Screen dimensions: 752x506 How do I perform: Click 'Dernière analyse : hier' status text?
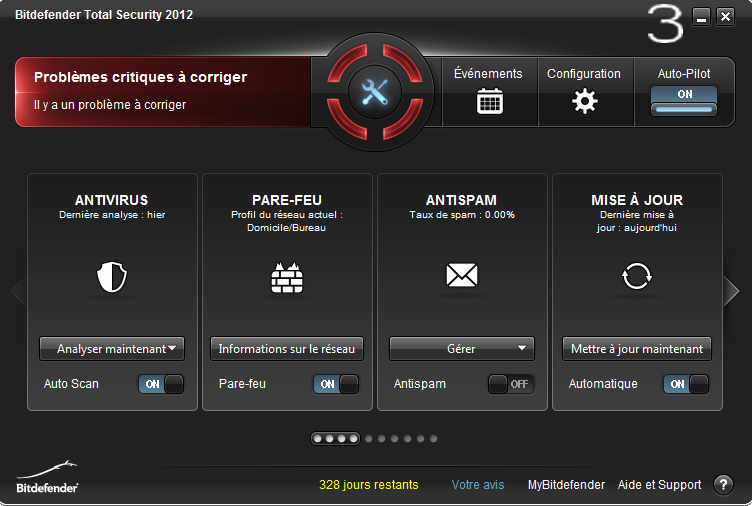(112, 215)
